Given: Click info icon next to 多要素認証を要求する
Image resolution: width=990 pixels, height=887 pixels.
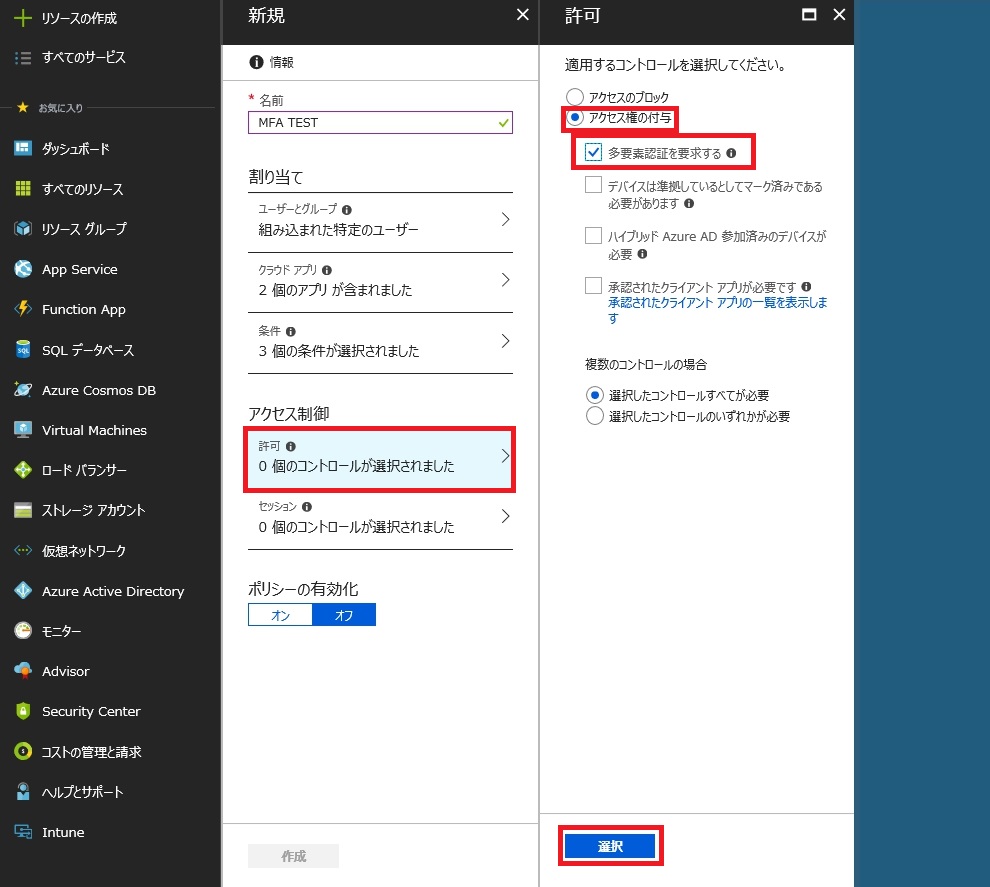Looking at the screenshot, I should point(731,153).
